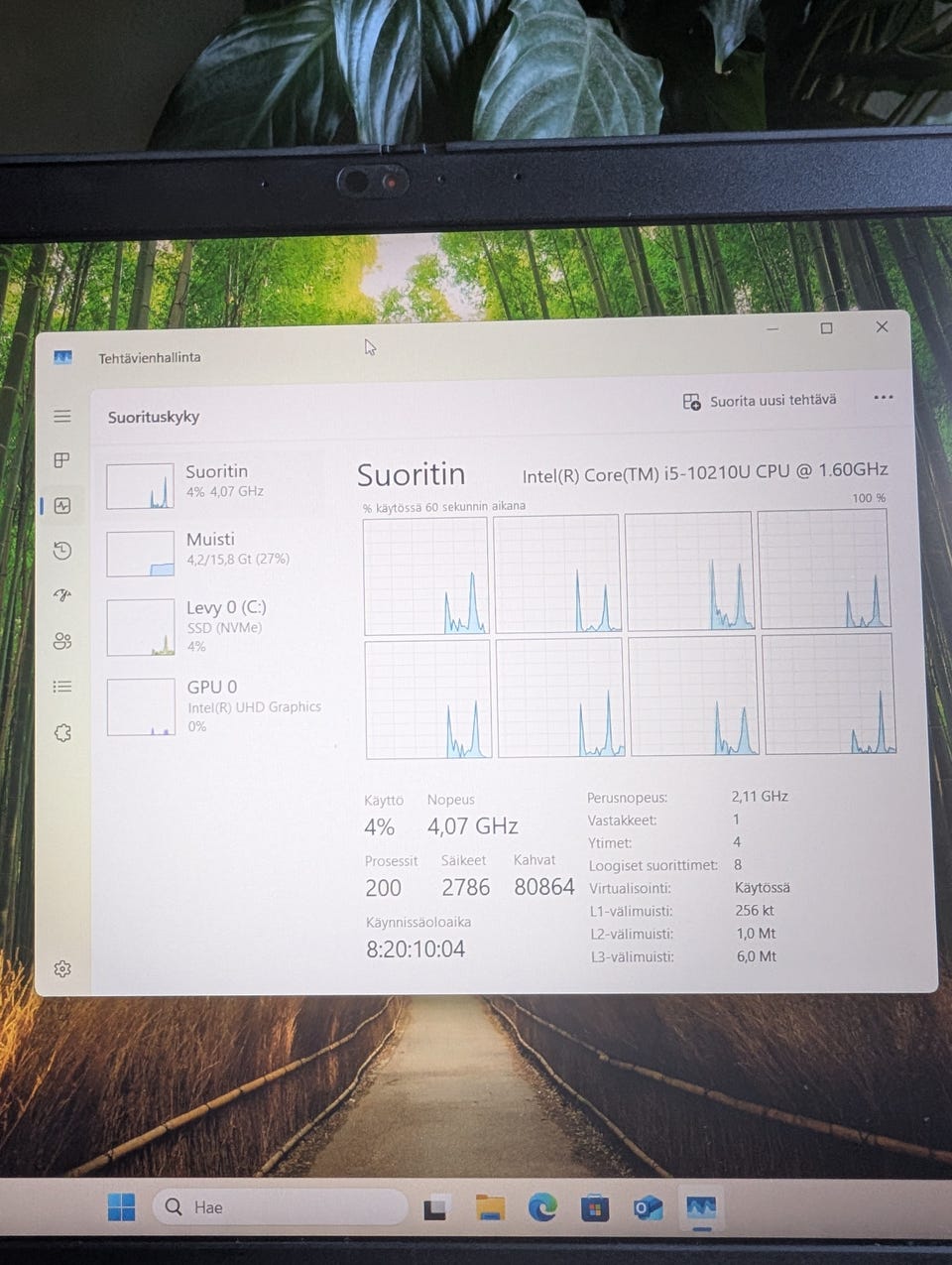952x1265 pixels.
Task: Click the Task Manager title bar app icon
Action: click(x=63, y=357)
